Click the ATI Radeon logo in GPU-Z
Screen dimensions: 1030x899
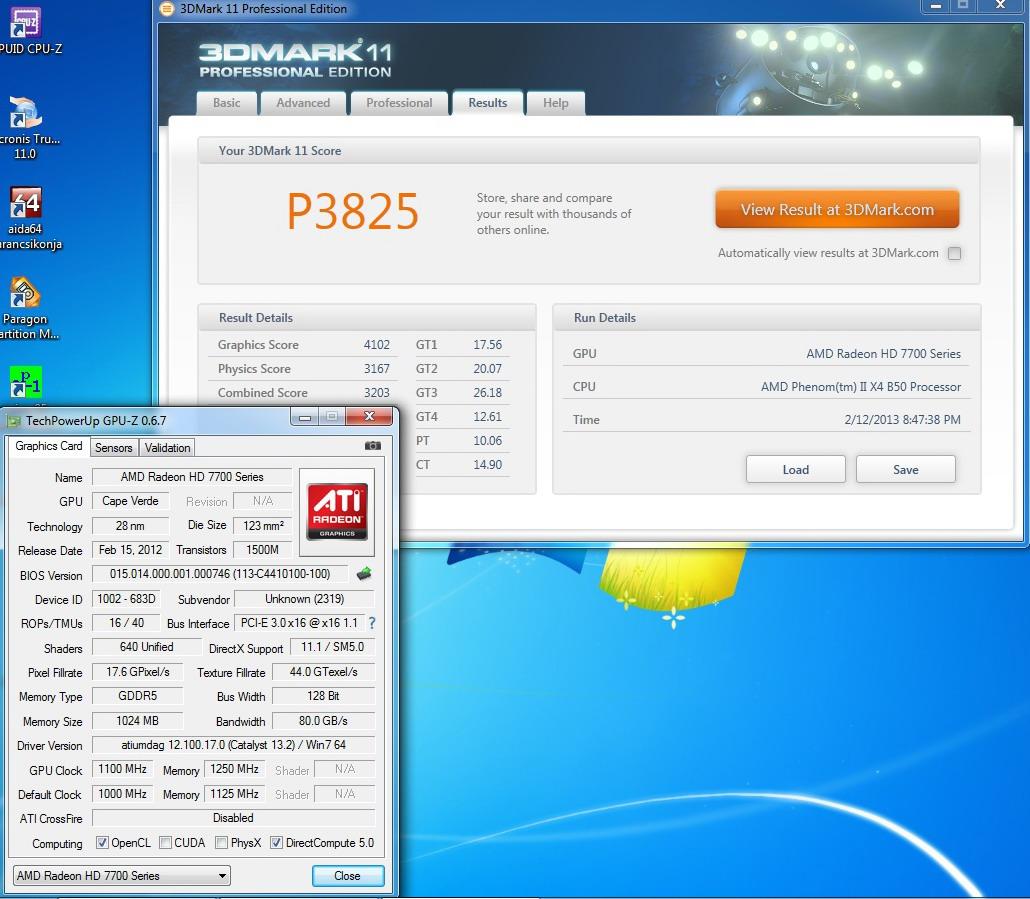[x=337, y=512]
